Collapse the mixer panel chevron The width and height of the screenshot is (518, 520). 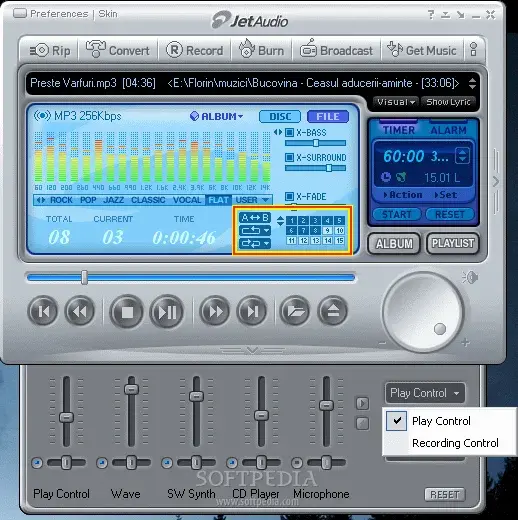[x=252, y=350]
